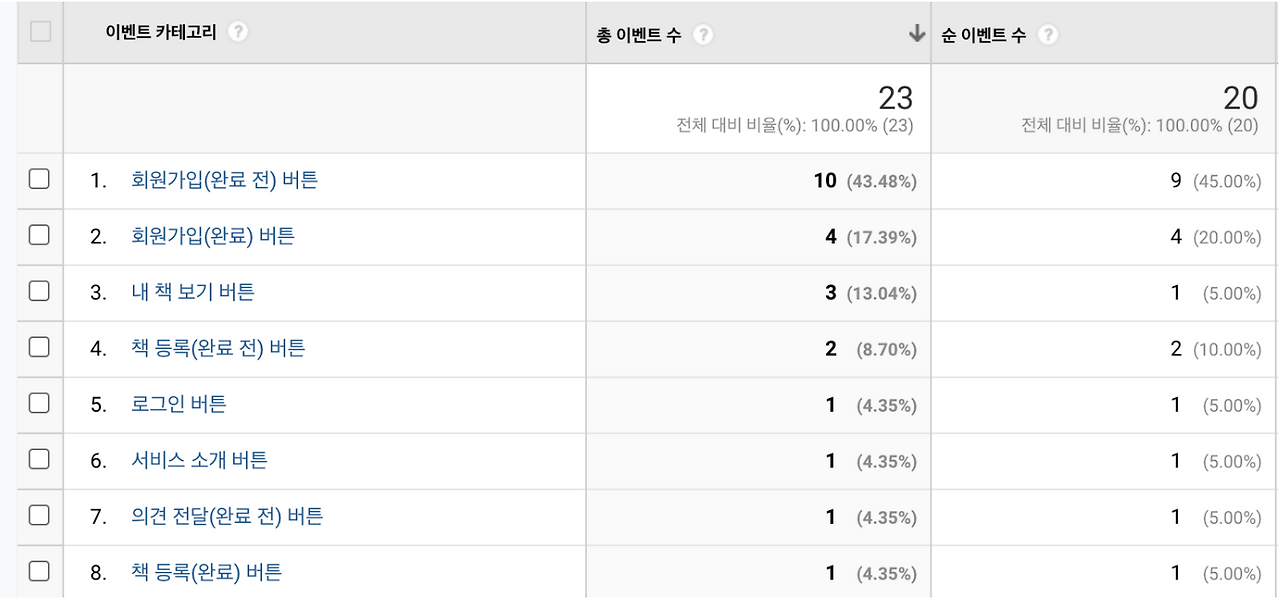Open the 회원가입(완료 전) 버튼 link

tap(225, 180)
